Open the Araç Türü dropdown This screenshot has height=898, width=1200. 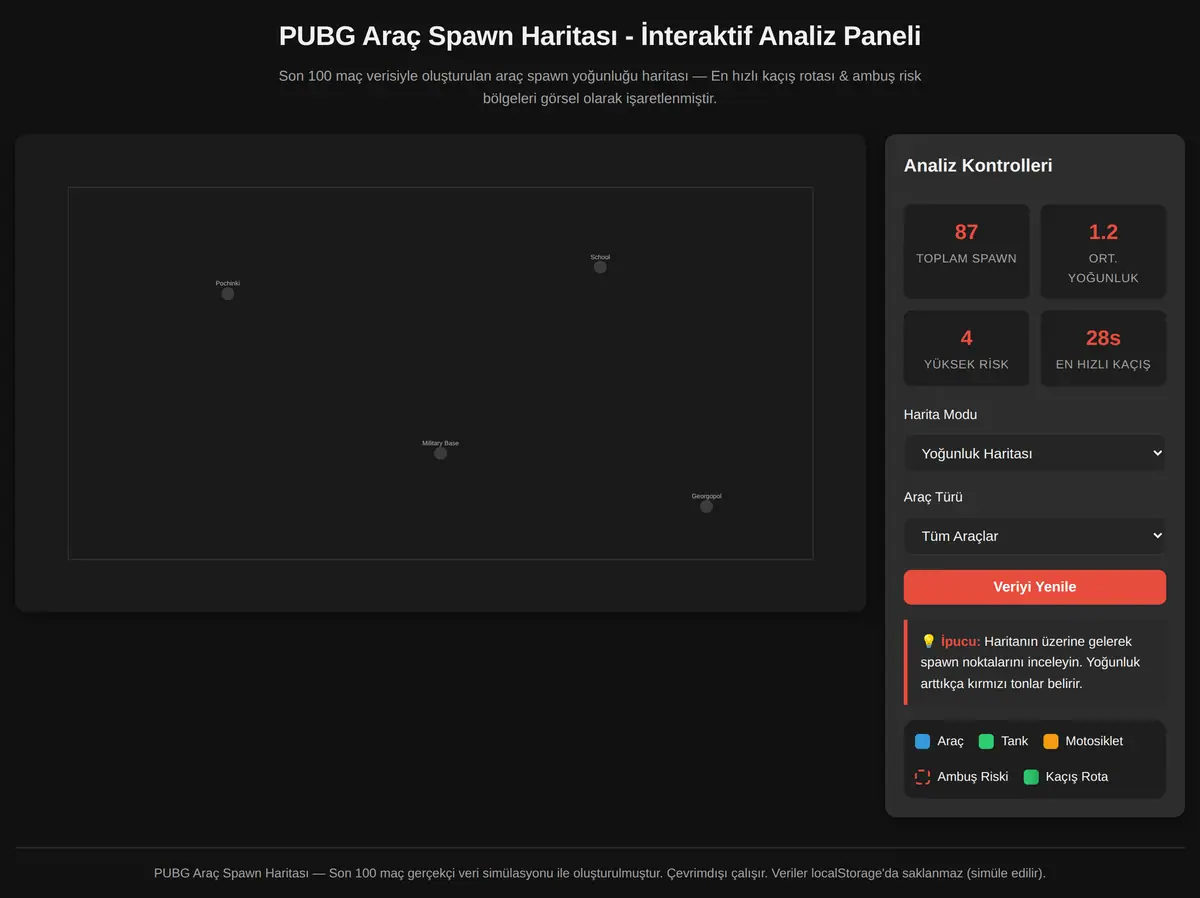[1035, 536]
